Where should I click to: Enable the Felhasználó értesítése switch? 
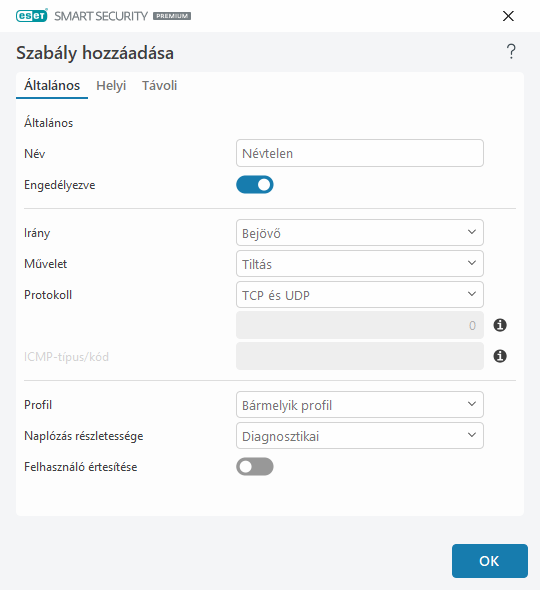click(255, 467)
